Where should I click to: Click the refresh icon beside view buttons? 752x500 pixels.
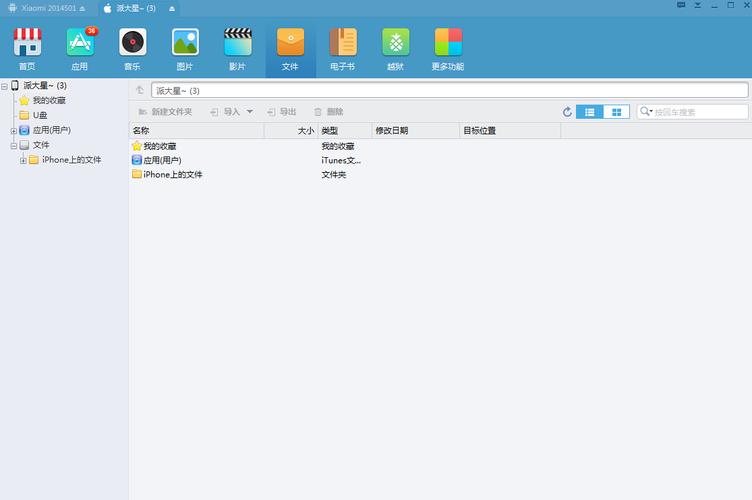(567, 112)
